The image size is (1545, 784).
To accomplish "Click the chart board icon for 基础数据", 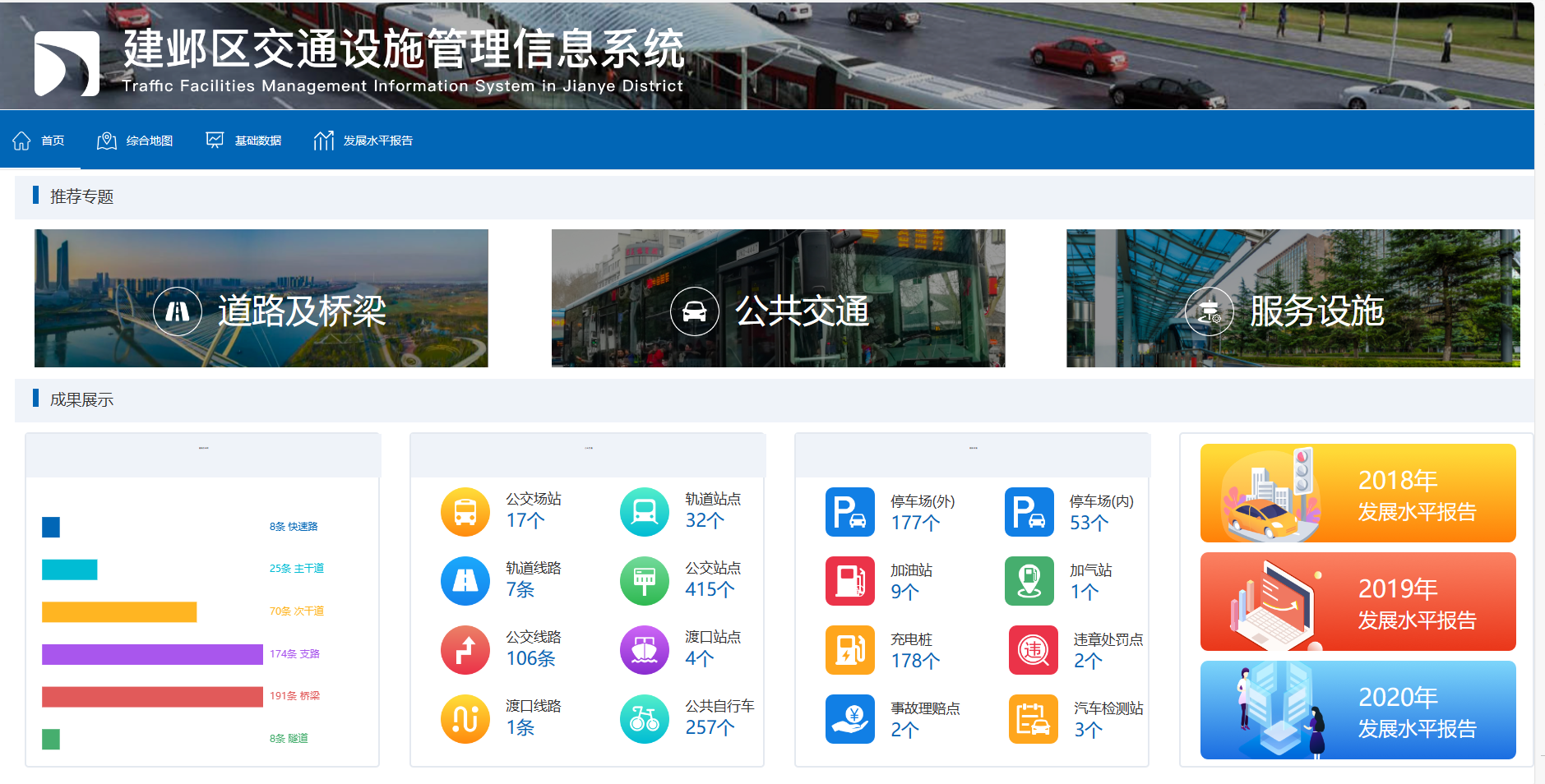I will (215, 141).
